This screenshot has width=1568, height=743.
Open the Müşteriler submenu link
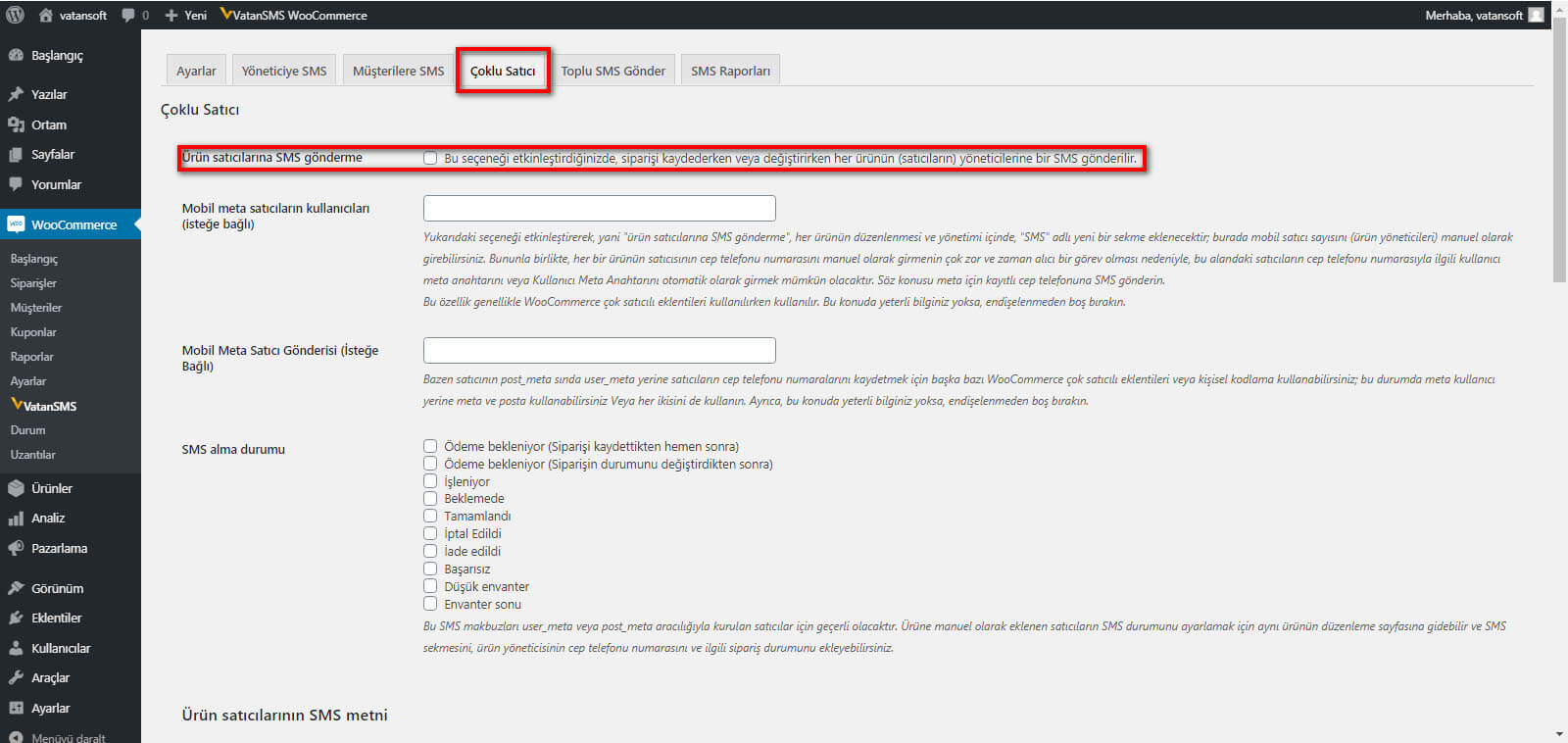pos(36,308)
